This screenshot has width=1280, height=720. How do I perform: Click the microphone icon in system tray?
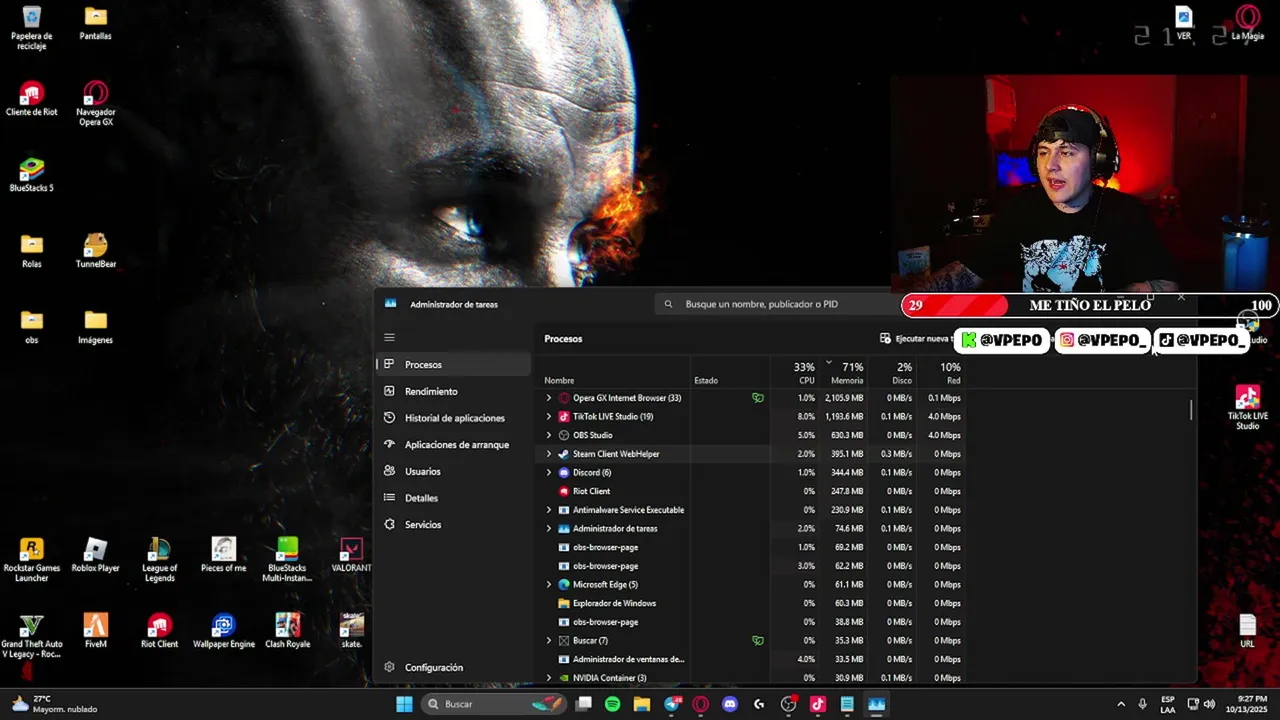click(x=1142, y=704)
